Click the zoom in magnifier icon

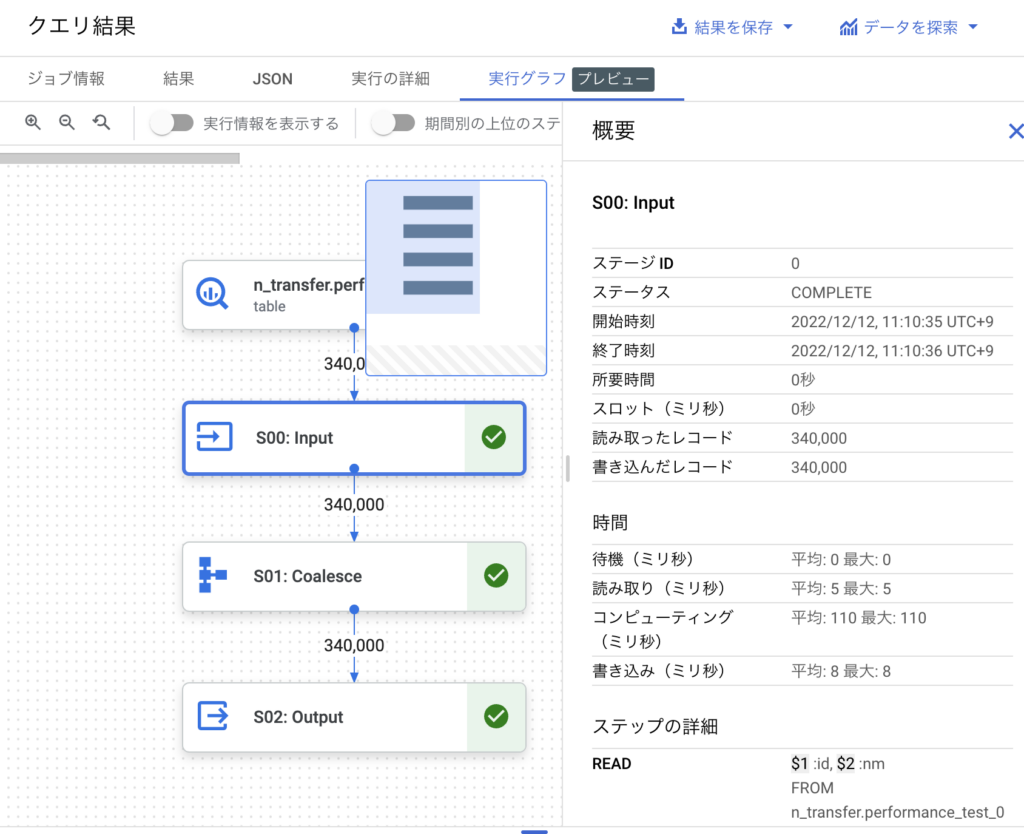click(x=33, y=122)
